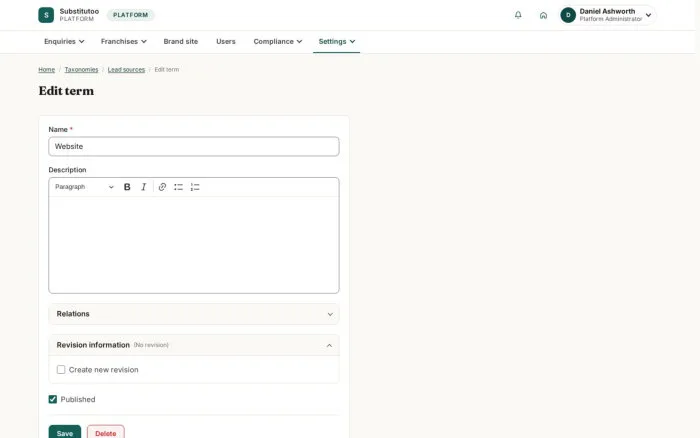
Task: Open the Settings menu
Action: tap(337, 42)
